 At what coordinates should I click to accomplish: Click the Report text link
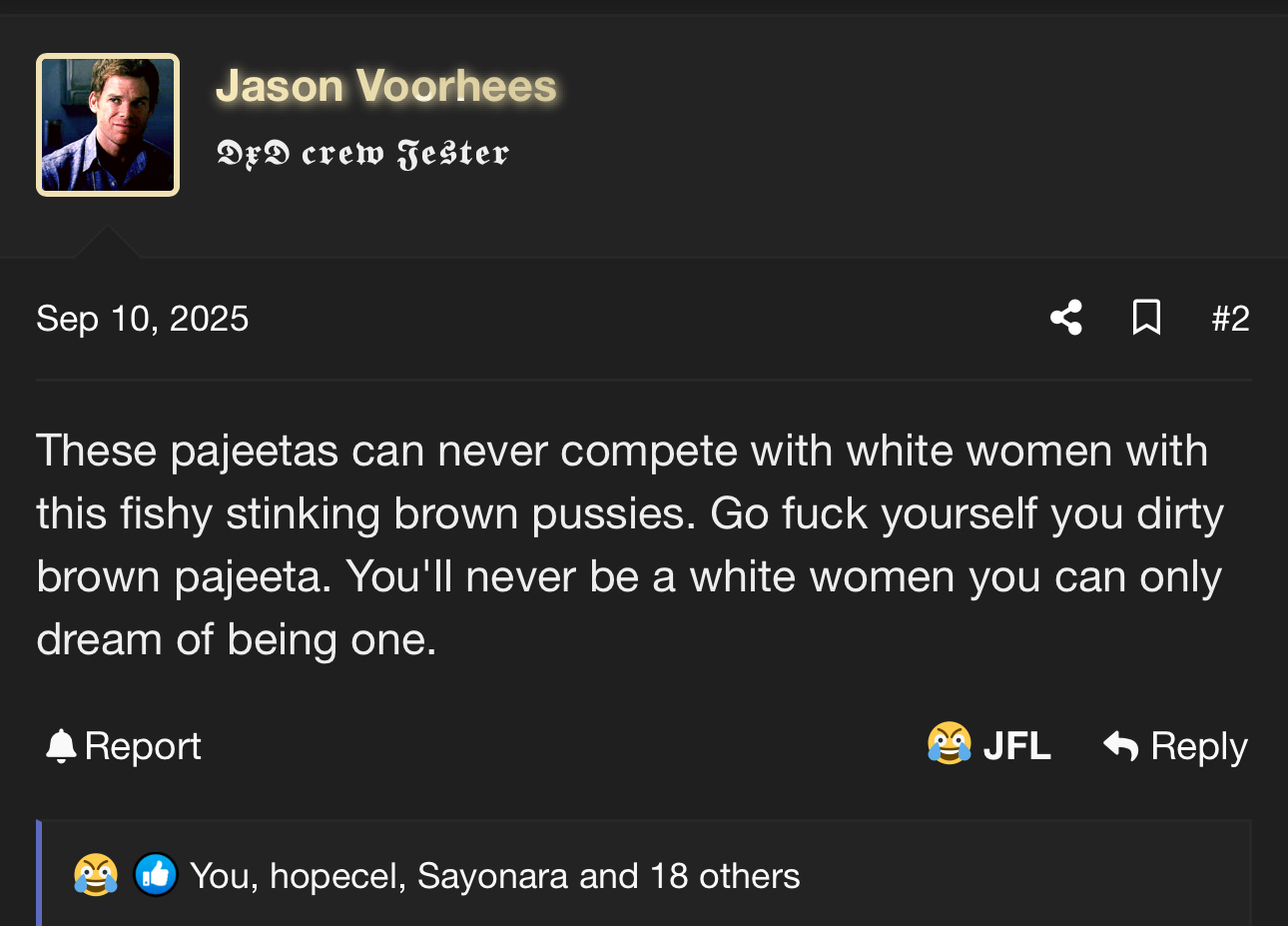tap(143, 746)
